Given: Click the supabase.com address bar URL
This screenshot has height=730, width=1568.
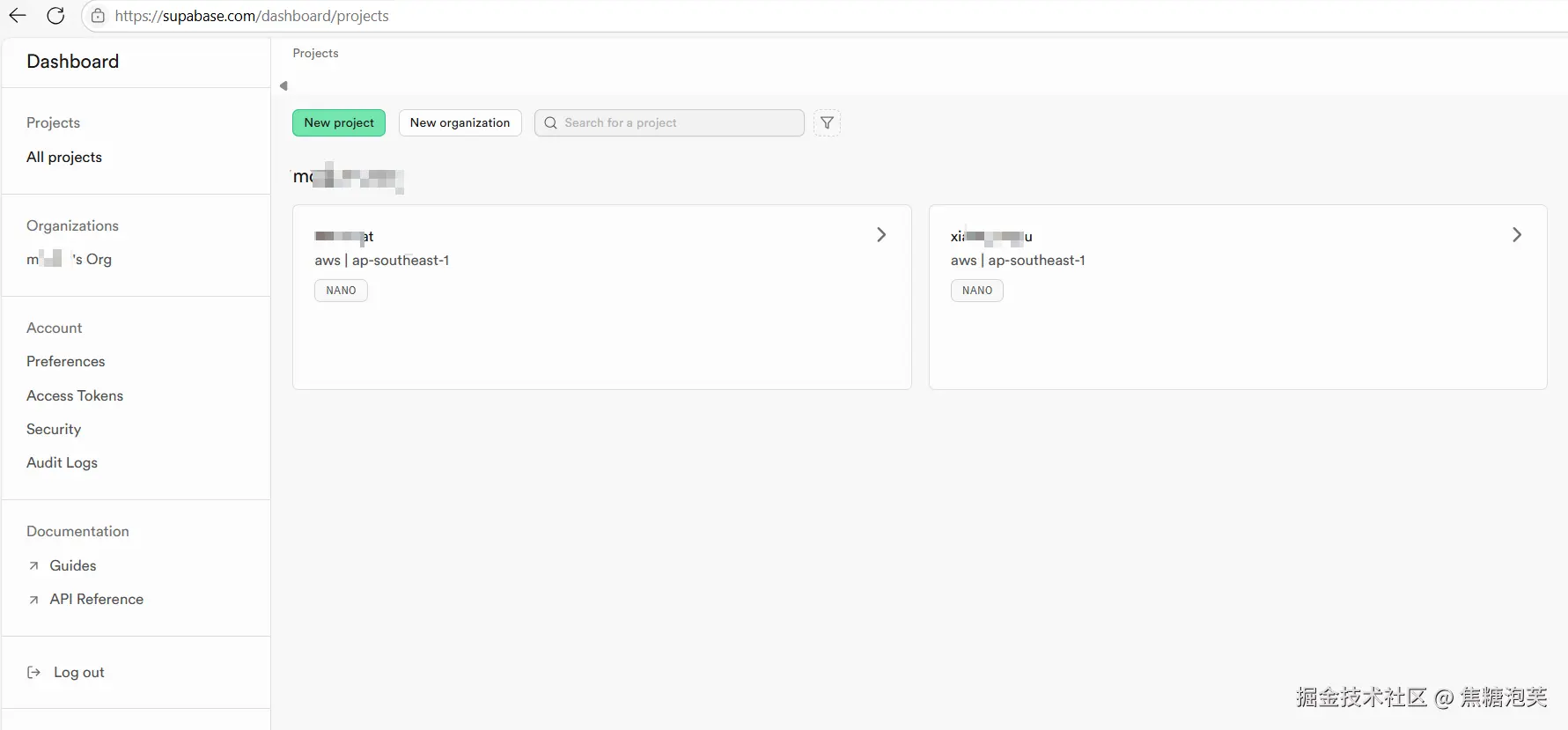Looking at the screenshot, I should coord(252,16).
